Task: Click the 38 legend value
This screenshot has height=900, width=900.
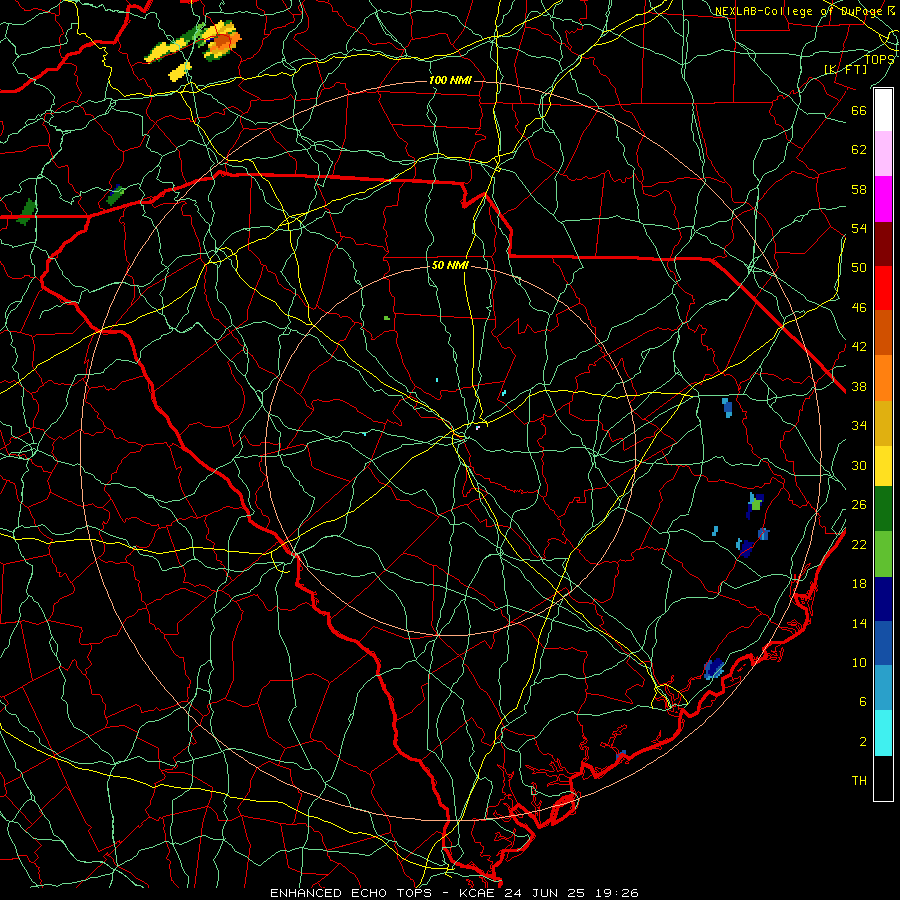Action: pos(859,386)
